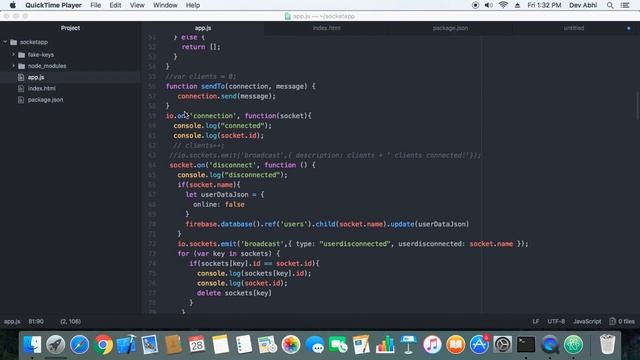Open iBooks from the Dock
Image resolution: width=640 pixels, height=360 pixels.
pos(456,345)
